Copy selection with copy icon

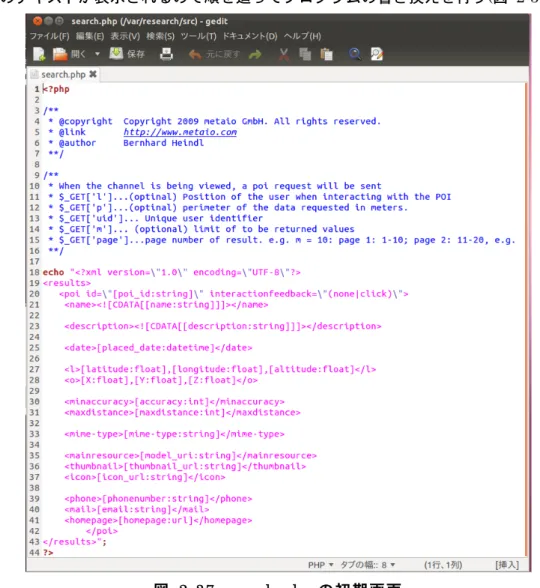coord(305,55)
